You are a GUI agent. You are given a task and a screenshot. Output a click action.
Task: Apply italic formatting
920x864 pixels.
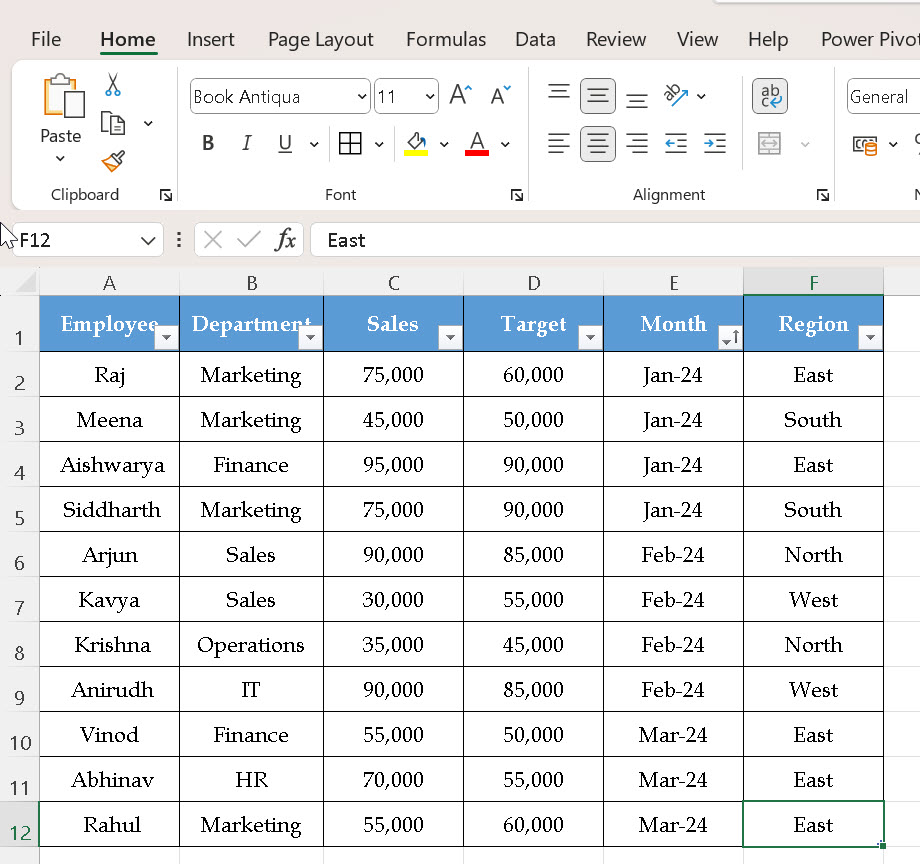pyautogui.click(x=246, y=142)
